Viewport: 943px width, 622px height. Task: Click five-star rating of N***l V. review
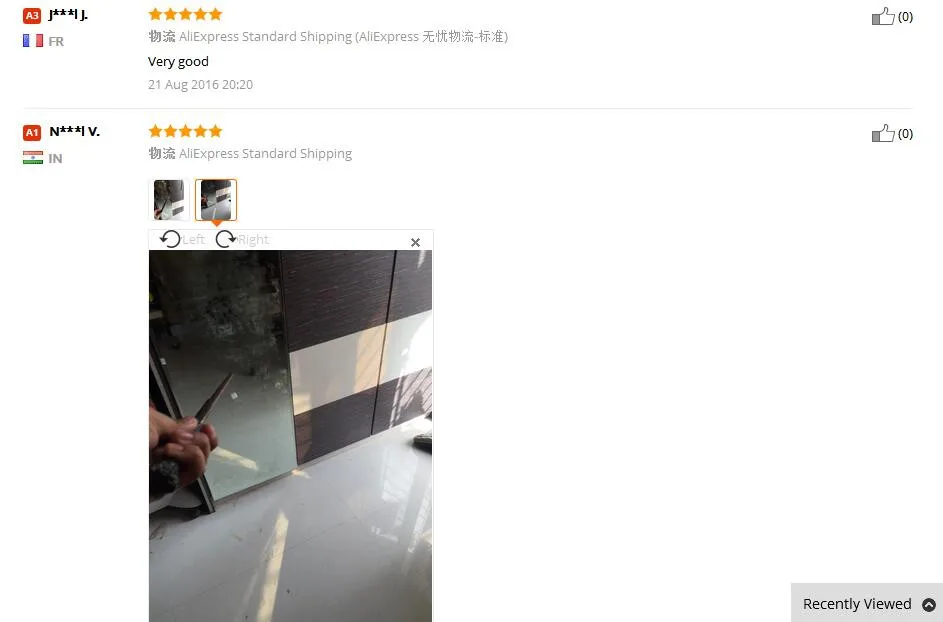point(185,131)
